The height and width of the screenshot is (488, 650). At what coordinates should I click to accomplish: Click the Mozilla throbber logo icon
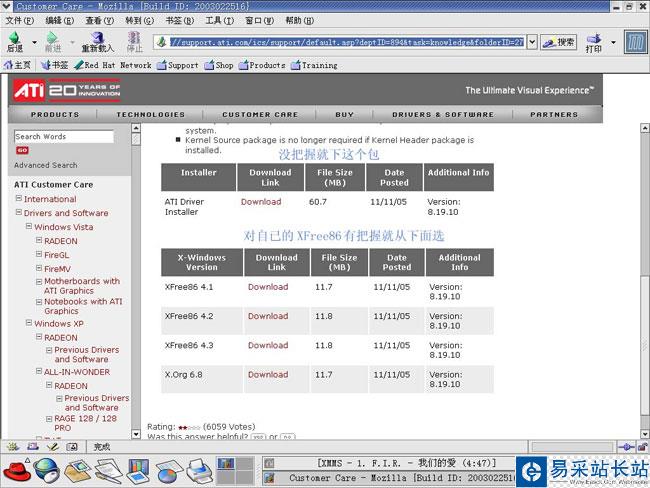click(635, 42)
